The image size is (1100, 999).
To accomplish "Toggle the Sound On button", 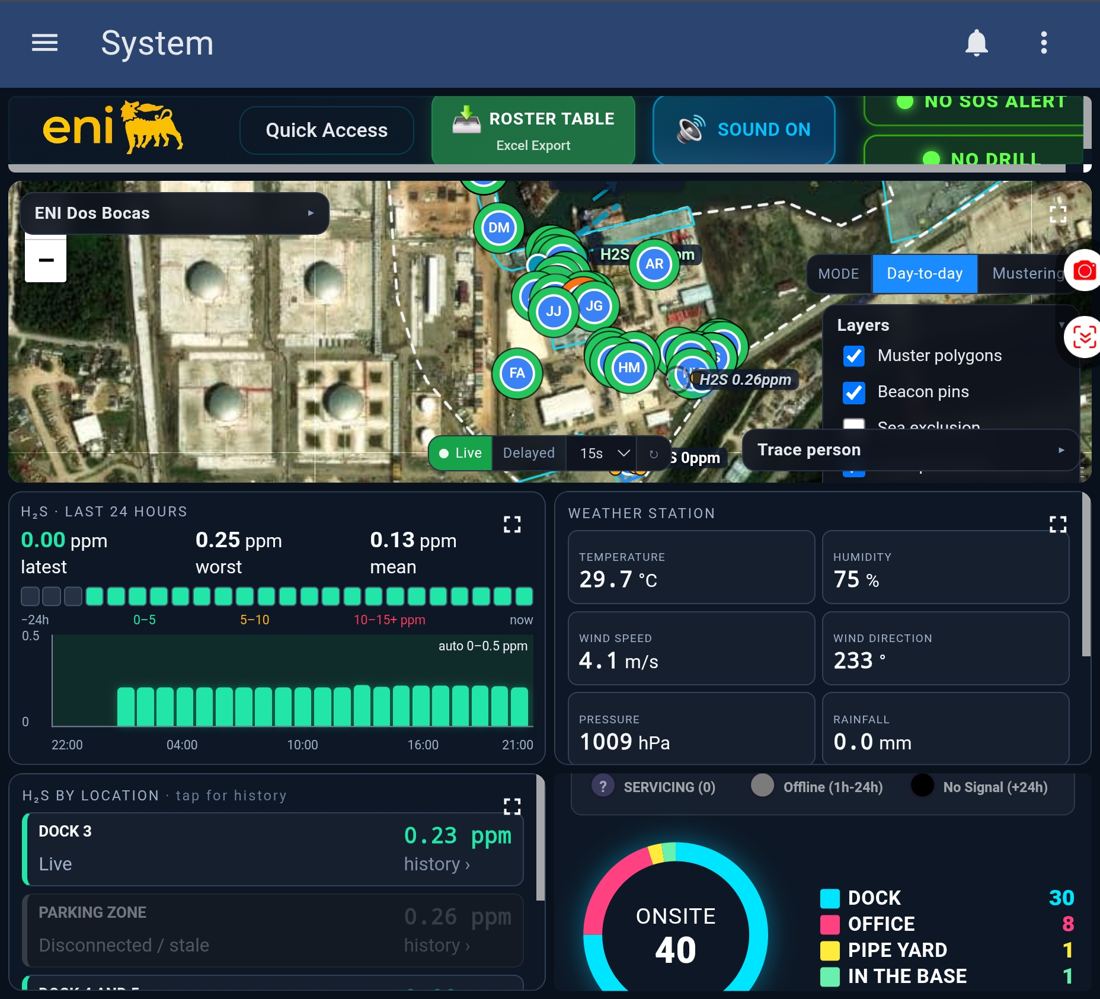I will pos(744,130).
